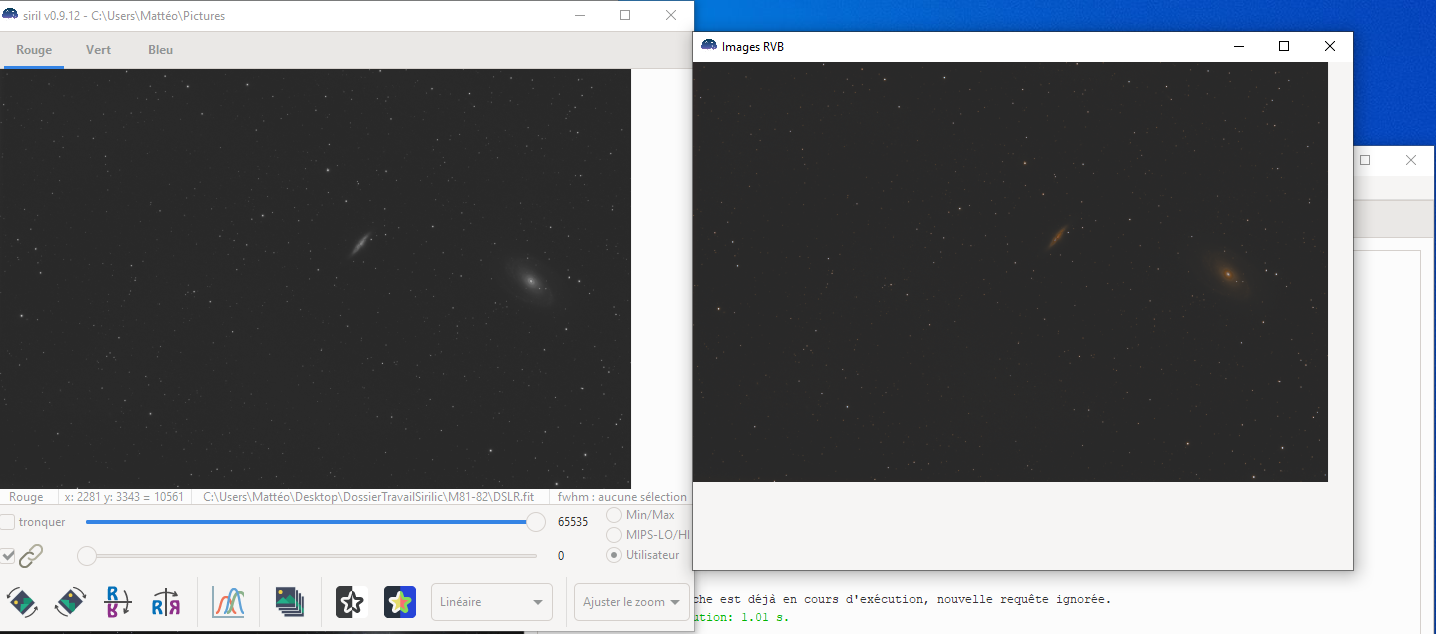Maximize the background window behind Images RVB

pos(1365,160)
